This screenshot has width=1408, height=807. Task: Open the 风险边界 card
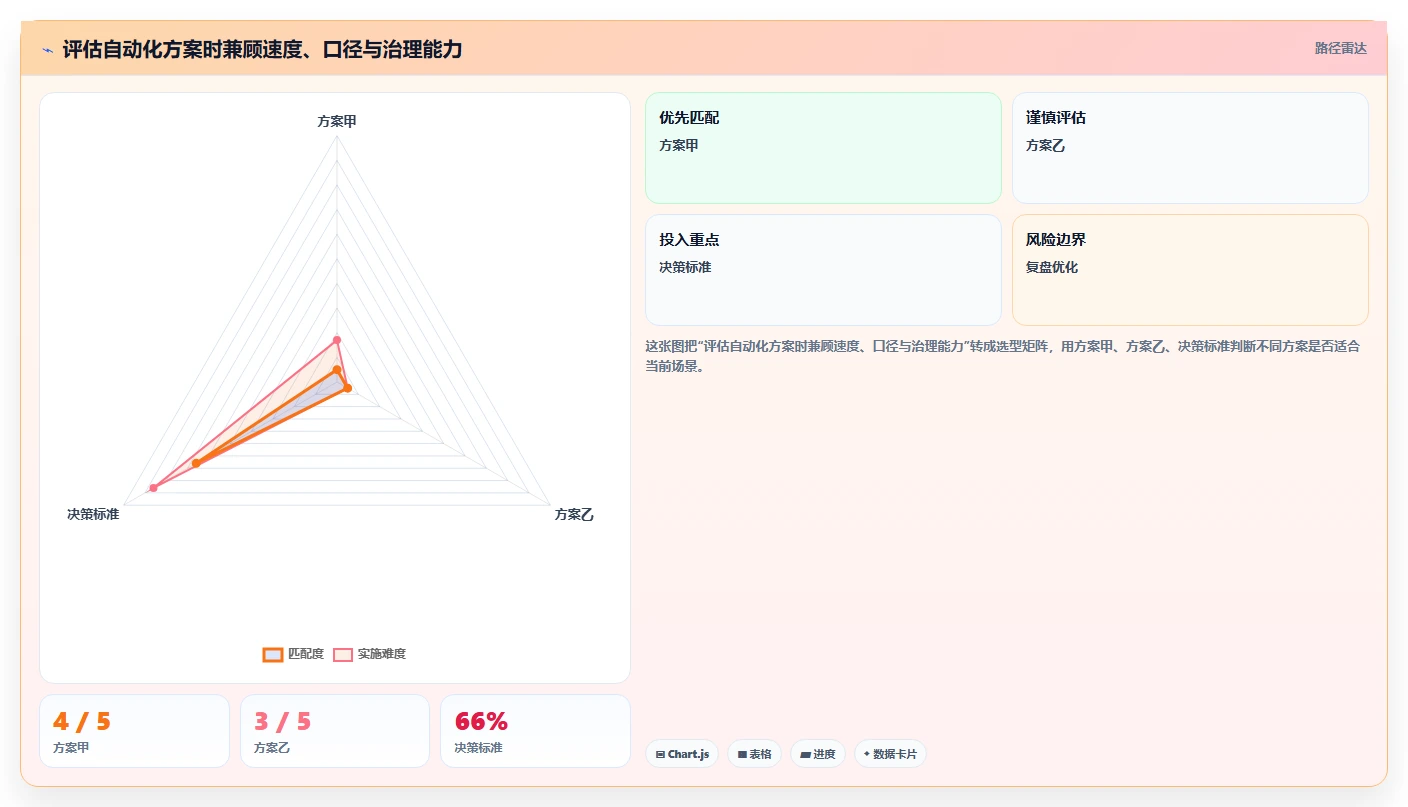point(1190,270)
